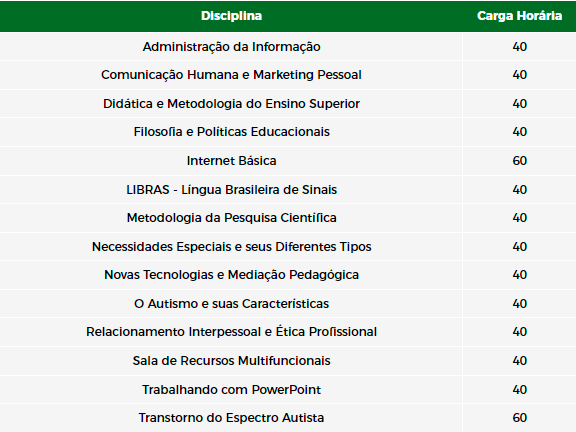Select the Internet Básica discipline
This screenshot has height=432, width=576.
(x=231, y=161)
